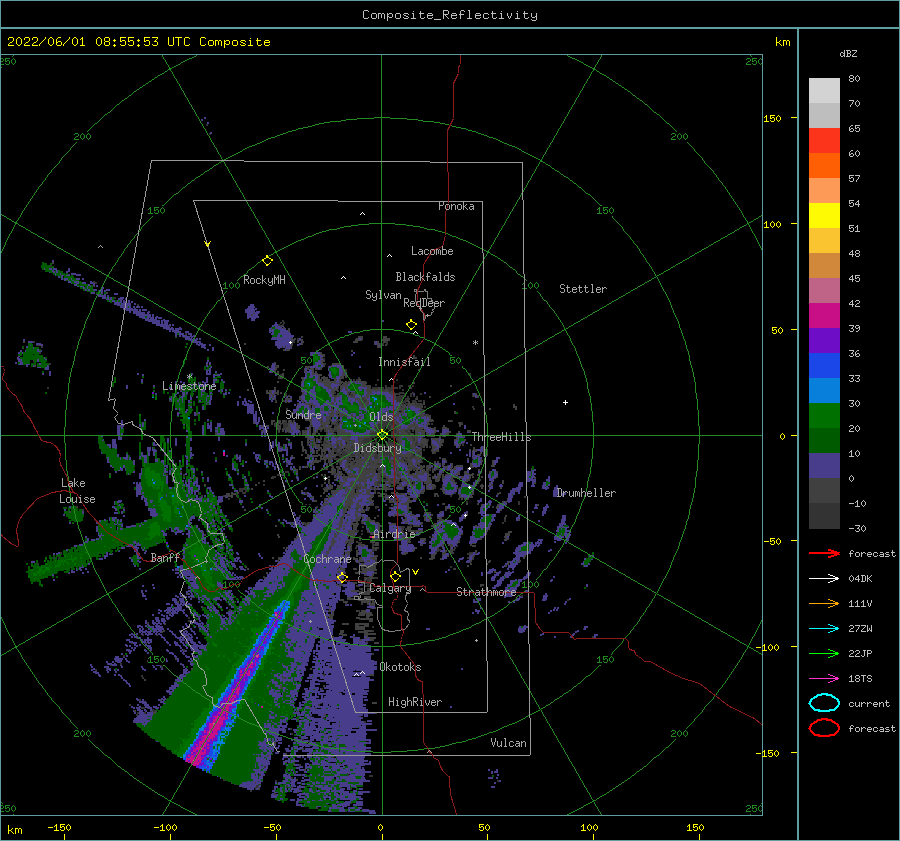Click the yellow diamond marker near RedDeer

(x=411, y=324)
